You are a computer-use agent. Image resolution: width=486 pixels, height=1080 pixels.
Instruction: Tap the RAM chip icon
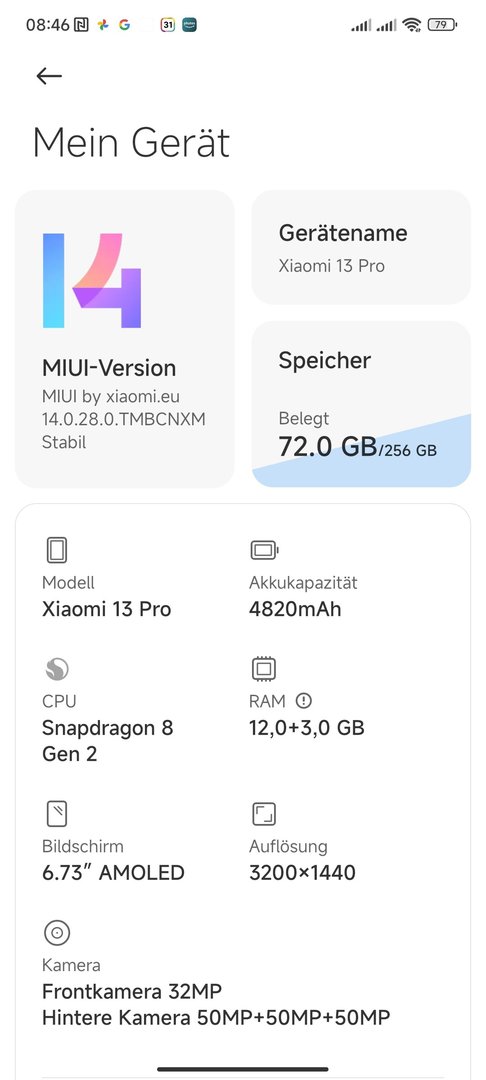(264, 669)
